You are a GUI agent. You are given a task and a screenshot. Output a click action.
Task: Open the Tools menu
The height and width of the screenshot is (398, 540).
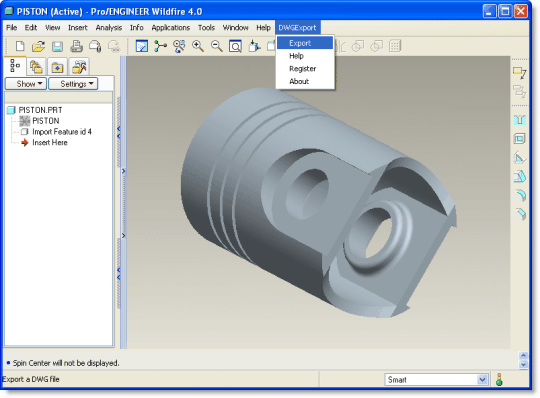pos(206,28)
